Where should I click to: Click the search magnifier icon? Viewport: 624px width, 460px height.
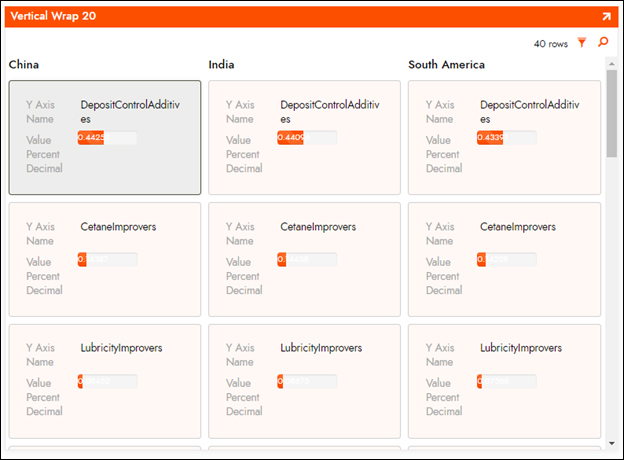pyautogui.click(x=602, y=43)
